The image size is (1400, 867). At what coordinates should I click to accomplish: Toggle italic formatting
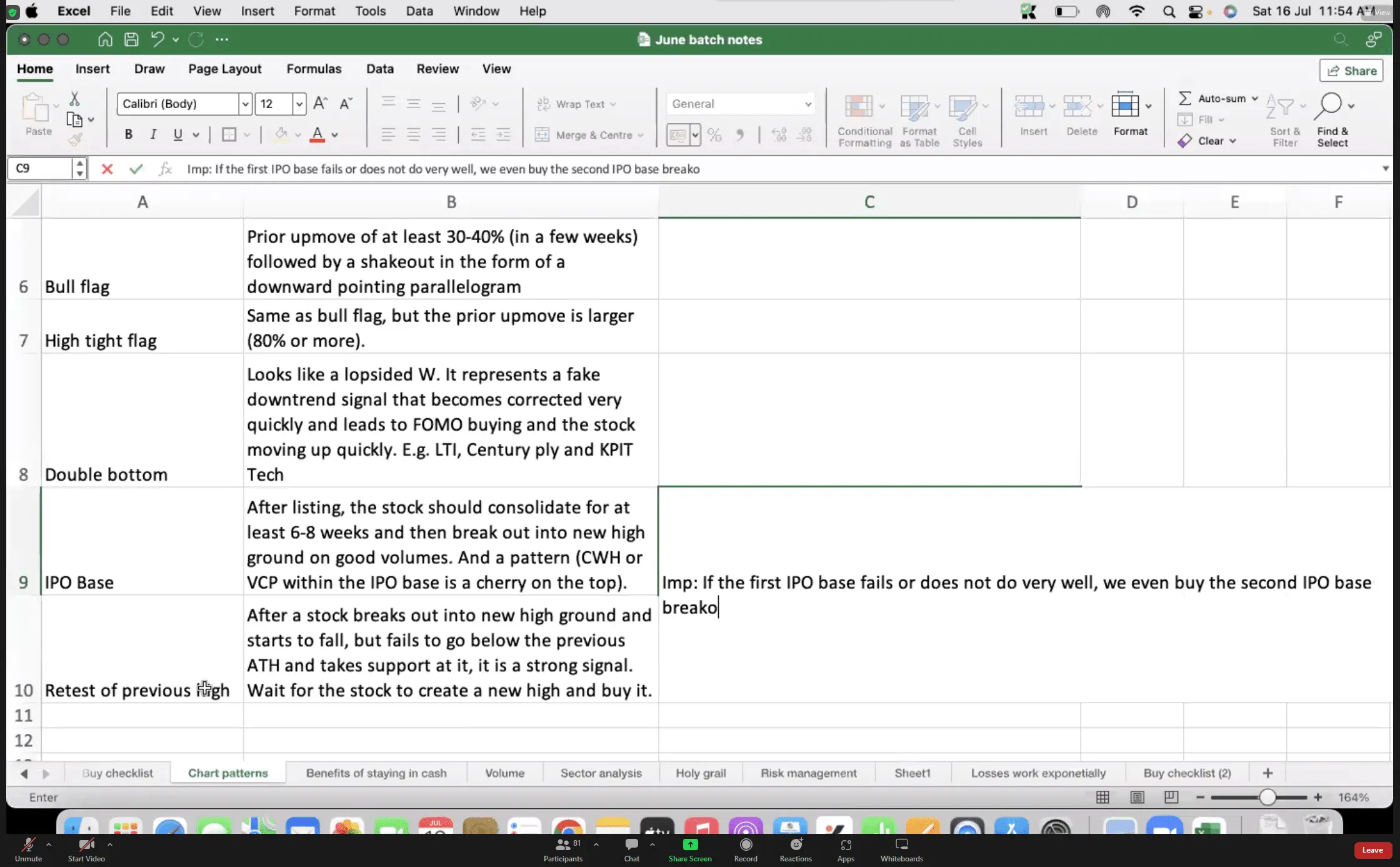pyautogui.click(x=153, y=134)
